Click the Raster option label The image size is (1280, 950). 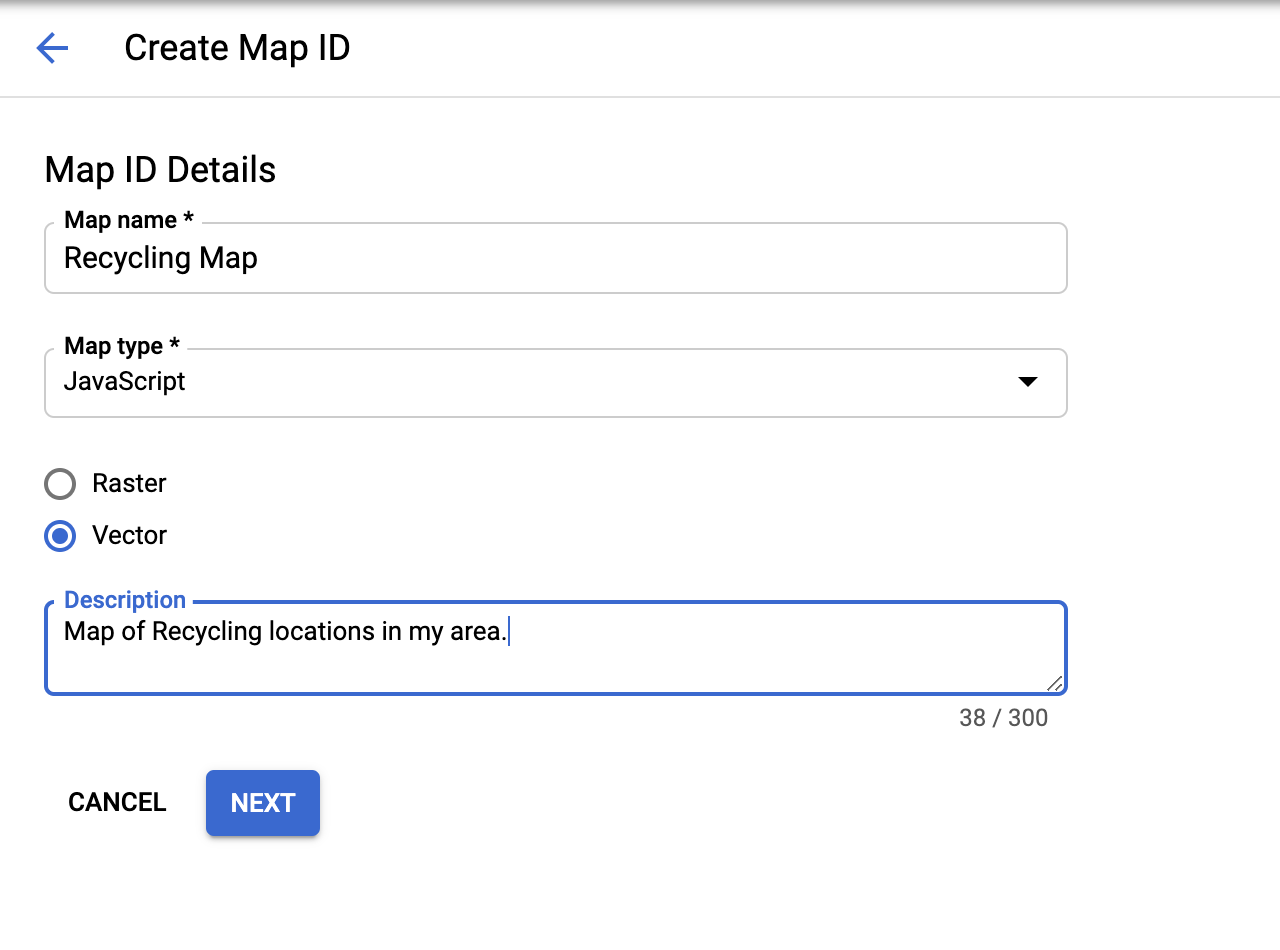pos(129,484)
